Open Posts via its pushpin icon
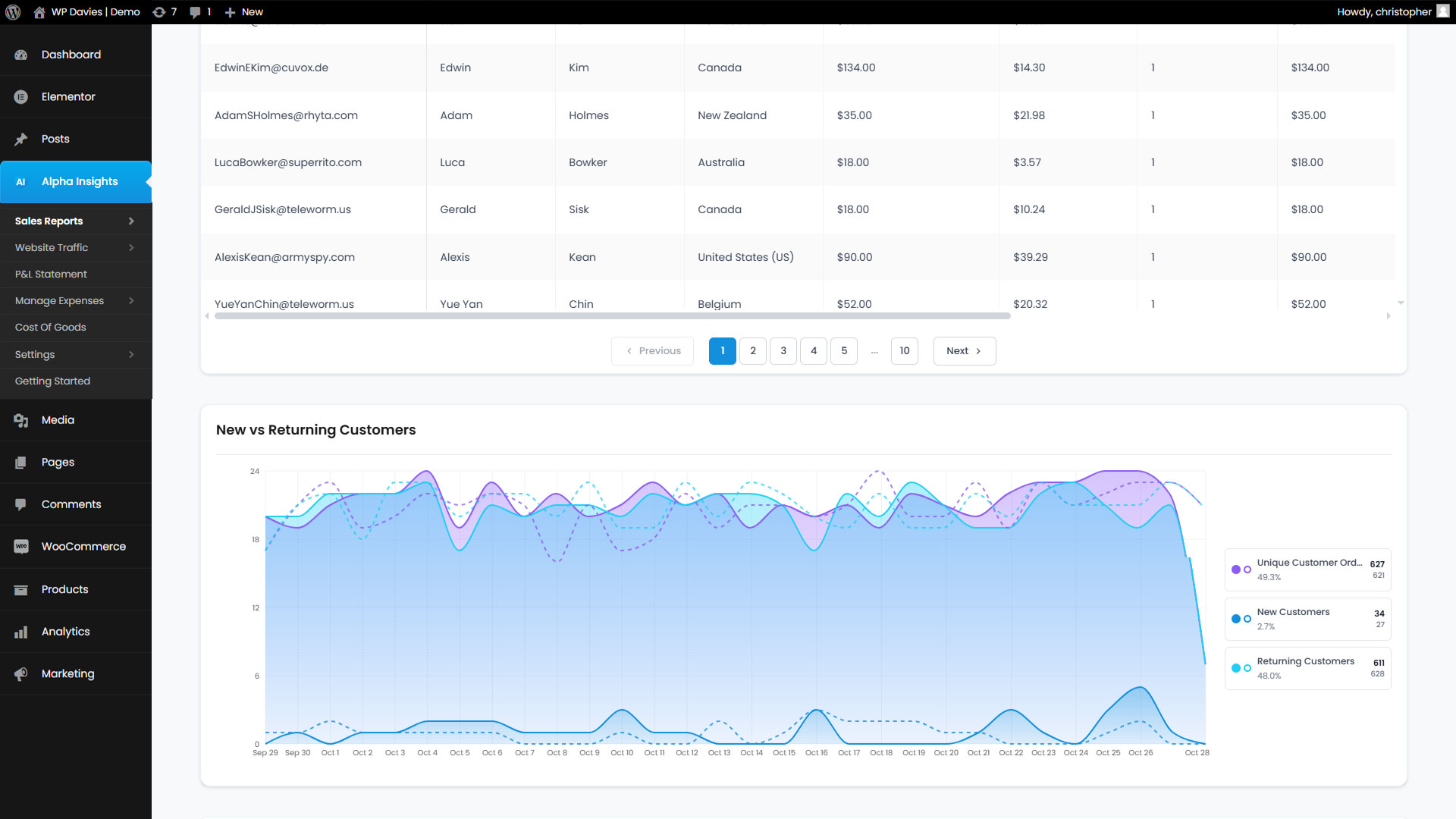Viewport: 1456px width, 819px height. click(x=21, y=140)
